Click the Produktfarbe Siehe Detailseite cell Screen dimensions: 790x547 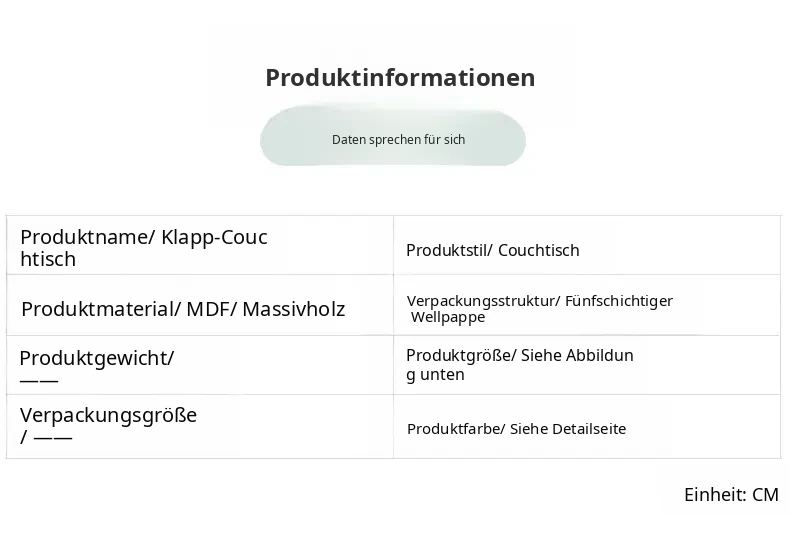(587, 427)
